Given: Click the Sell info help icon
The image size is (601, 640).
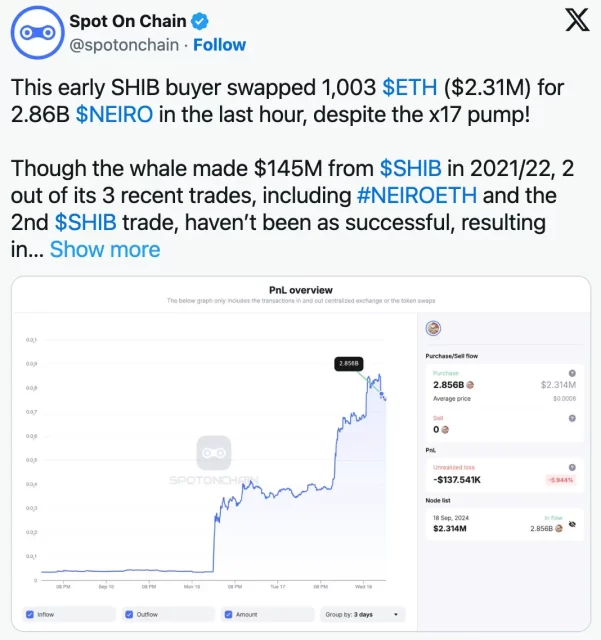Looking at the screenshot, I should [572, 417].
